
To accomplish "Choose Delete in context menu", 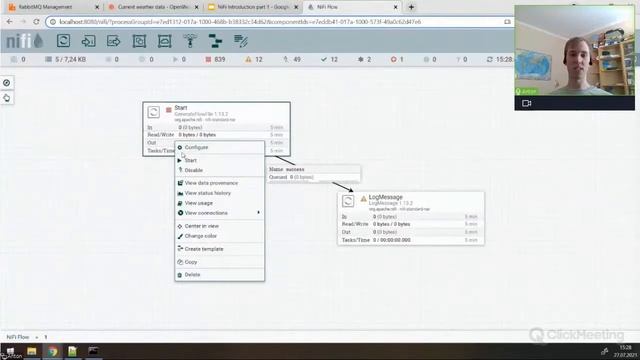I will [x=220, y=275].
